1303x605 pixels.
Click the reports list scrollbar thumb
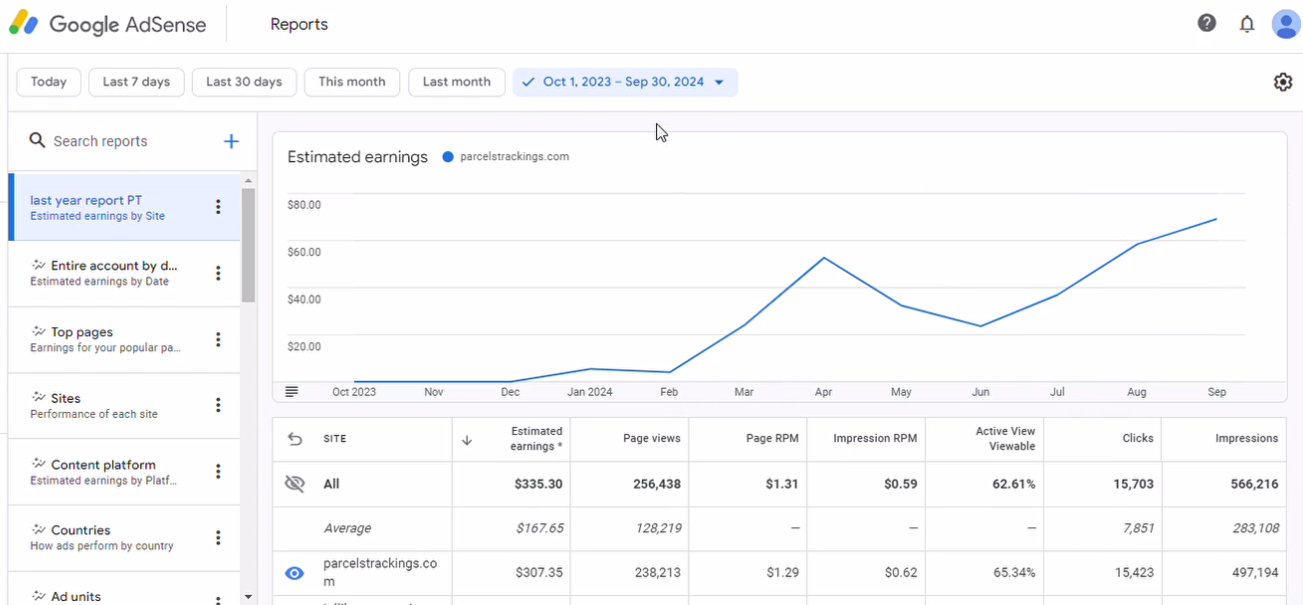click(248, 245)
